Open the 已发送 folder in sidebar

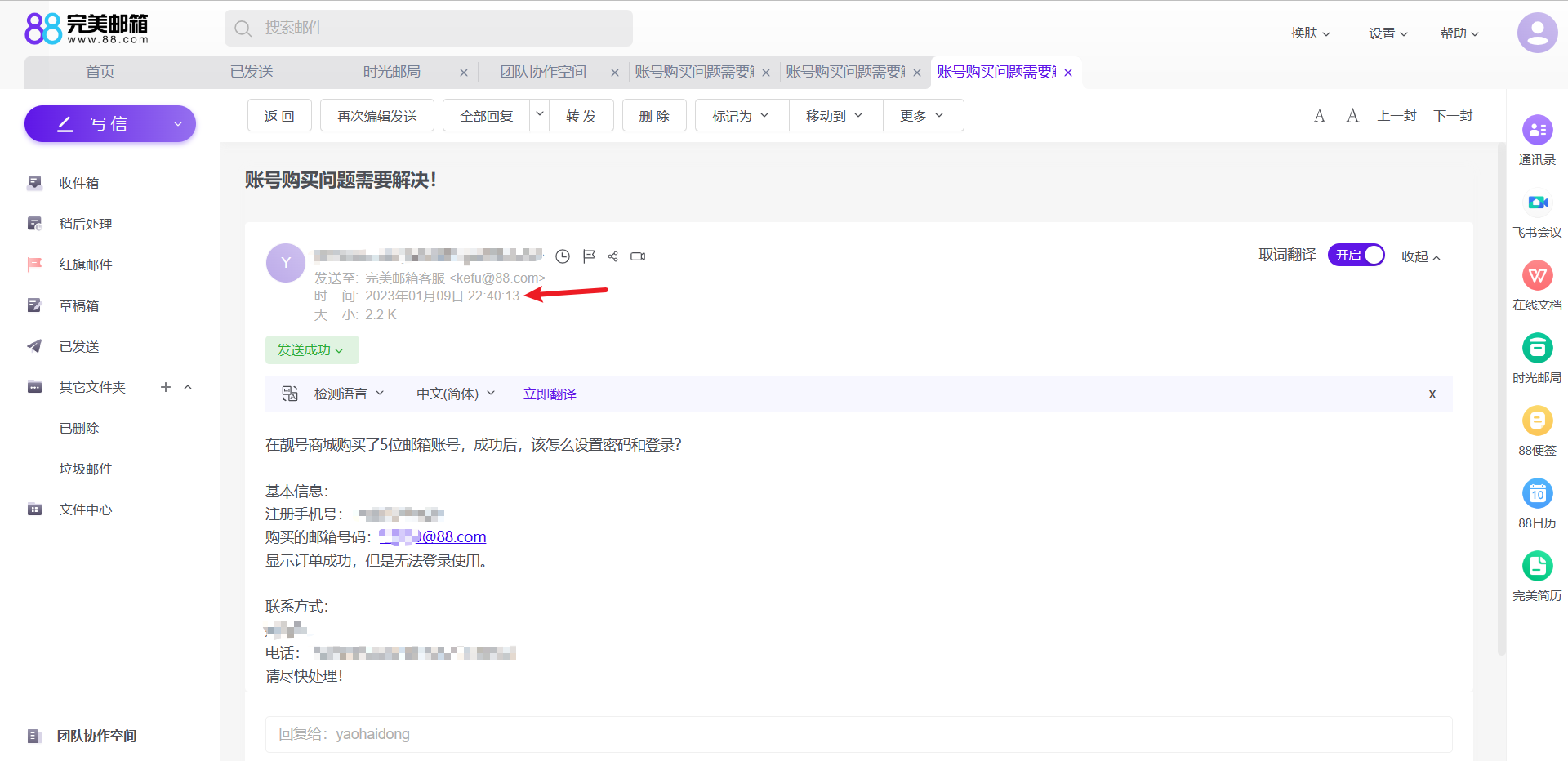pos(79,346)
